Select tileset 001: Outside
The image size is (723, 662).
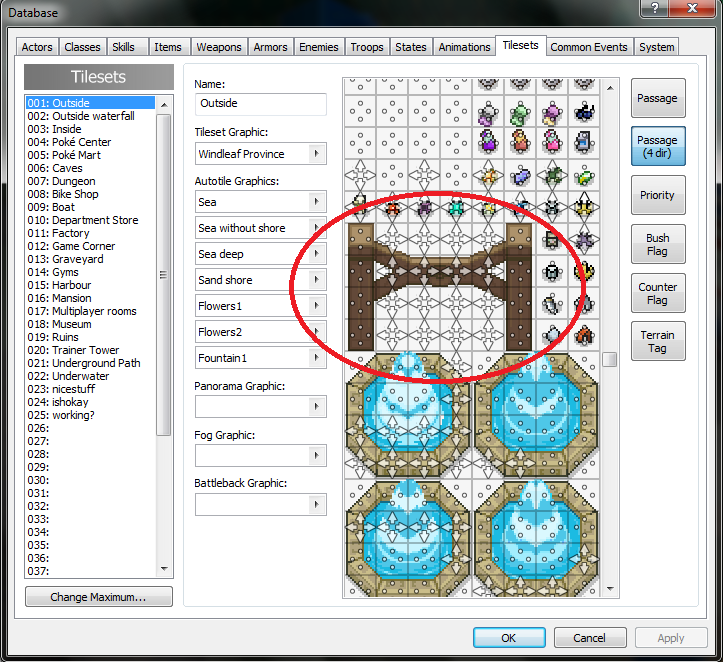pyautogui.click(x=90, y=102)
